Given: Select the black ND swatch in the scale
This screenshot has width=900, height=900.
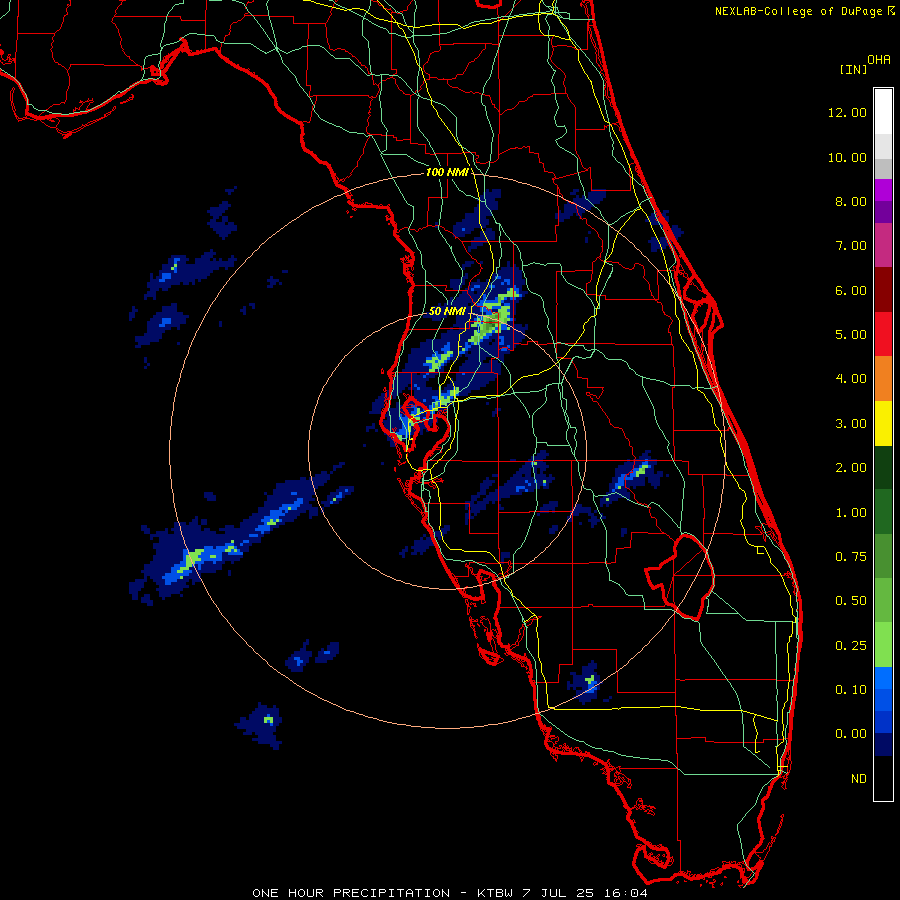Looking at the screenshot, I should pyautogui.click(x=883, y=778).
